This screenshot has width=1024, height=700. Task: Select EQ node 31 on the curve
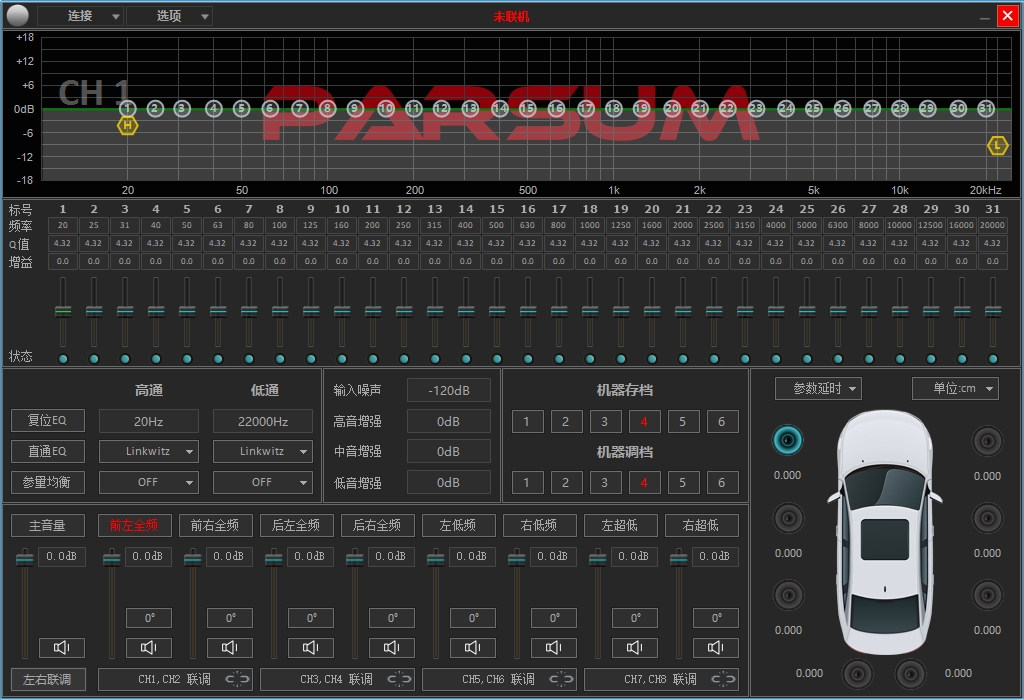[985, 108]
